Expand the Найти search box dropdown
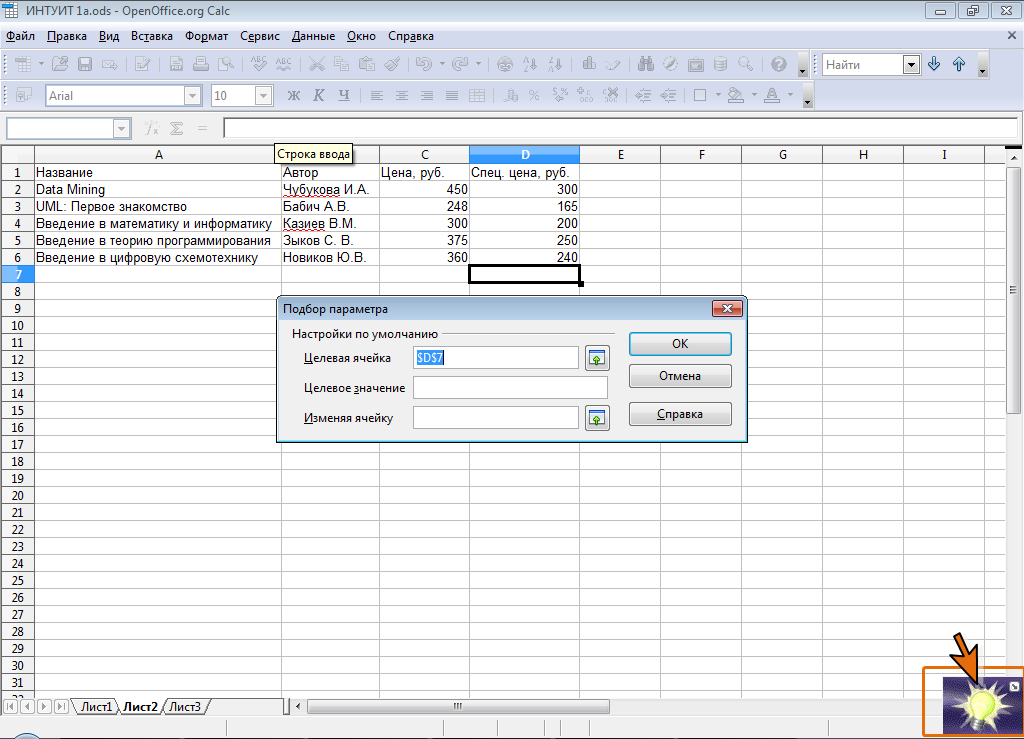This screenshot has height=739, width=1024. coord(911,65)
